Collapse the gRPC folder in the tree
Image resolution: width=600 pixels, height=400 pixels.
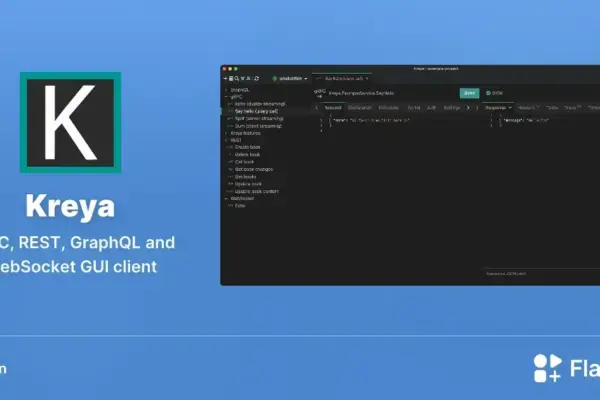coord(226,97)
